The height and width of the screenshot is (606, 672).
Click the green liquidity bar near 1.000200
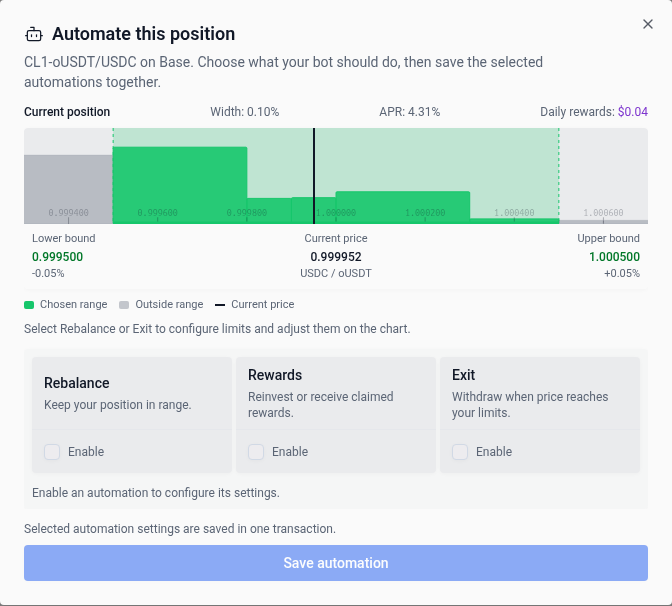tap(403, 207)
